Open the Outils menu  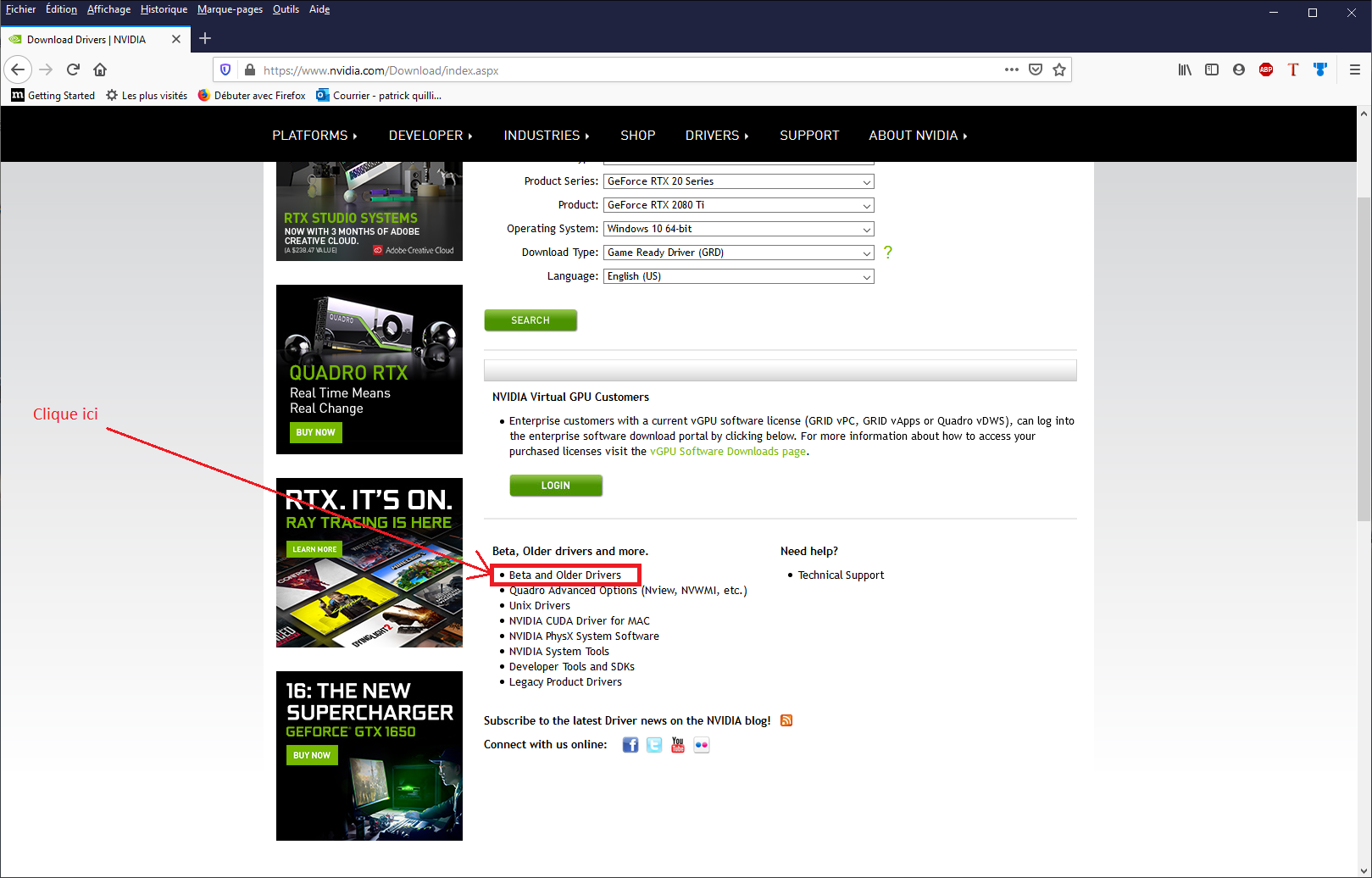coord(286,9)
